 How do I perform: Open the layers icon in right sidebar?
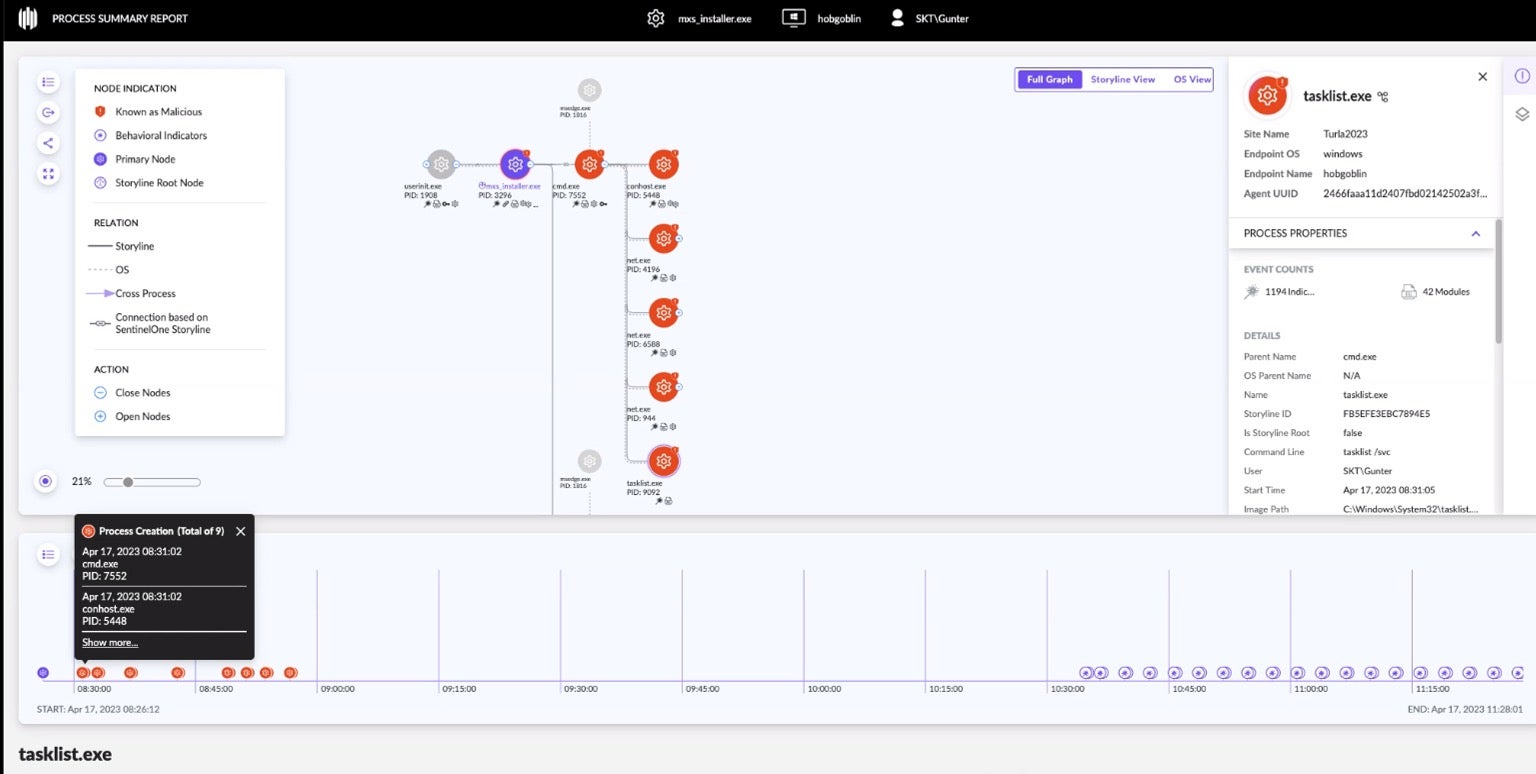click(x=1522, y=114)
